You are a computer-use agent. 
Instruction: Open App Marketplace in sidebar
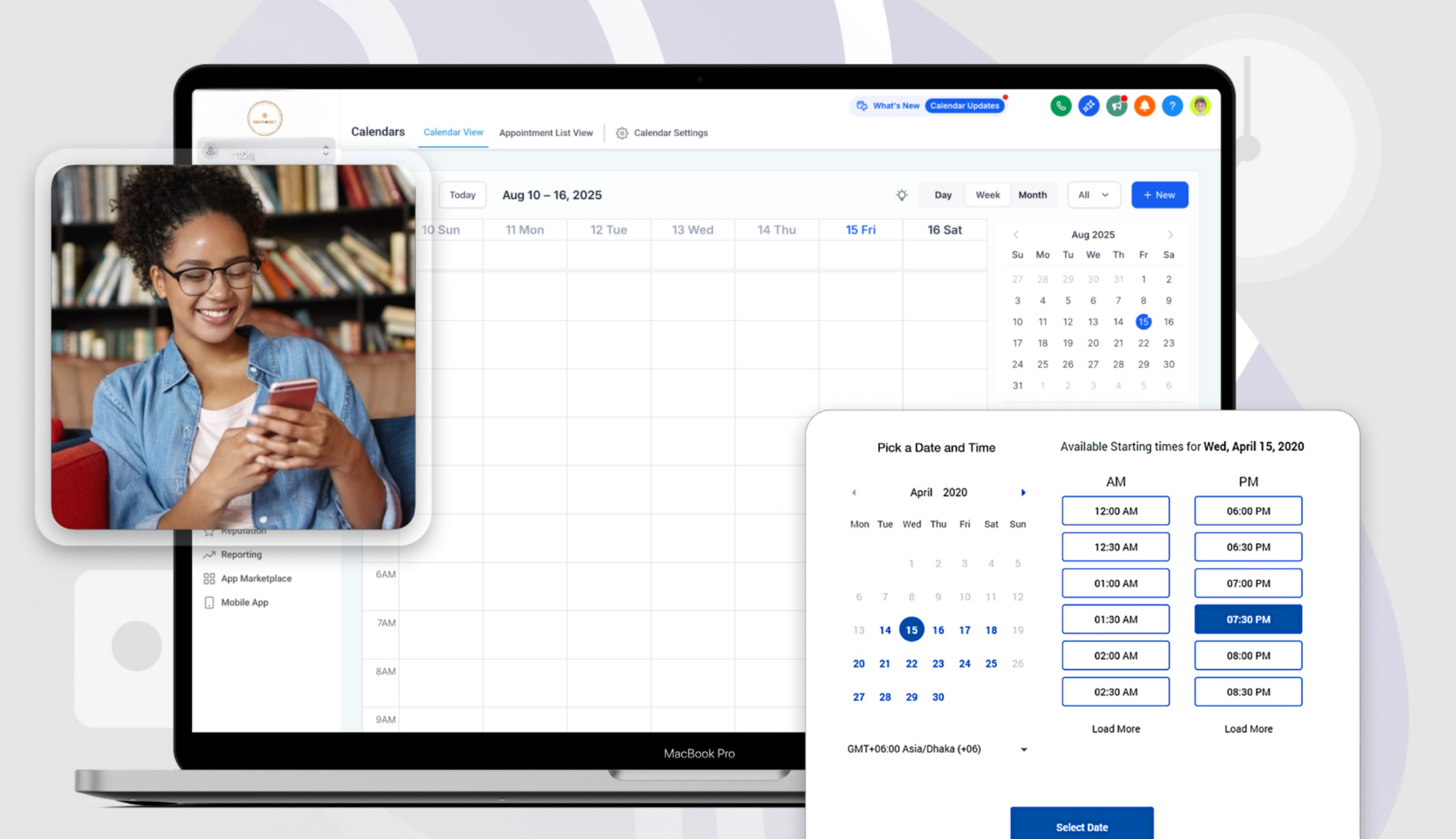(x=256, y=578)
